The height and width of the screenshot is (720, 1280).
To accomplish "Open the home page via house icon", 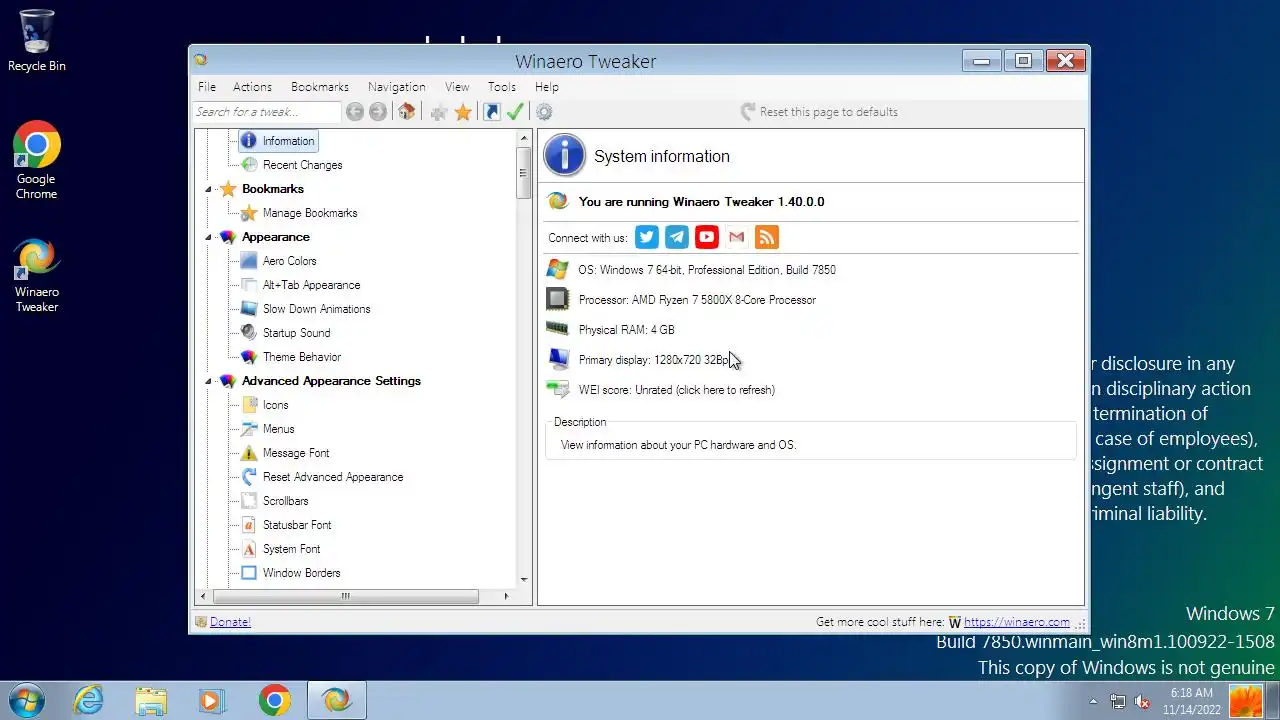I will pyautogui.click(x=406, y=112).
